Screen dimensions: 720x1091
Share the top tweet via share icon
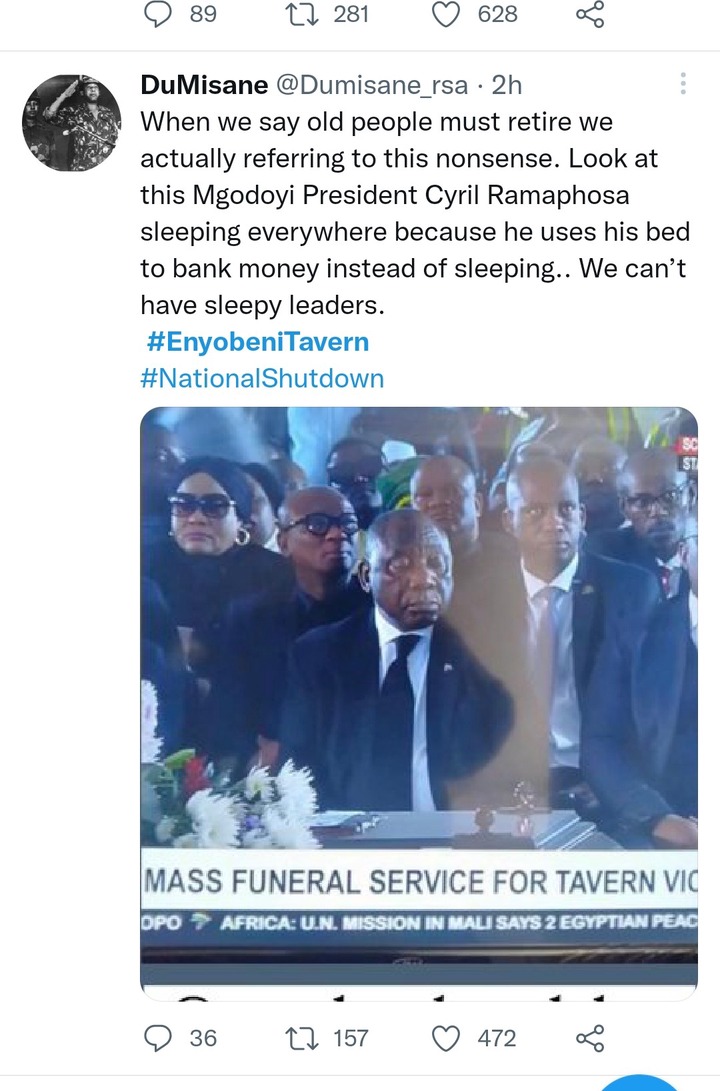click(x=590, y=14)
